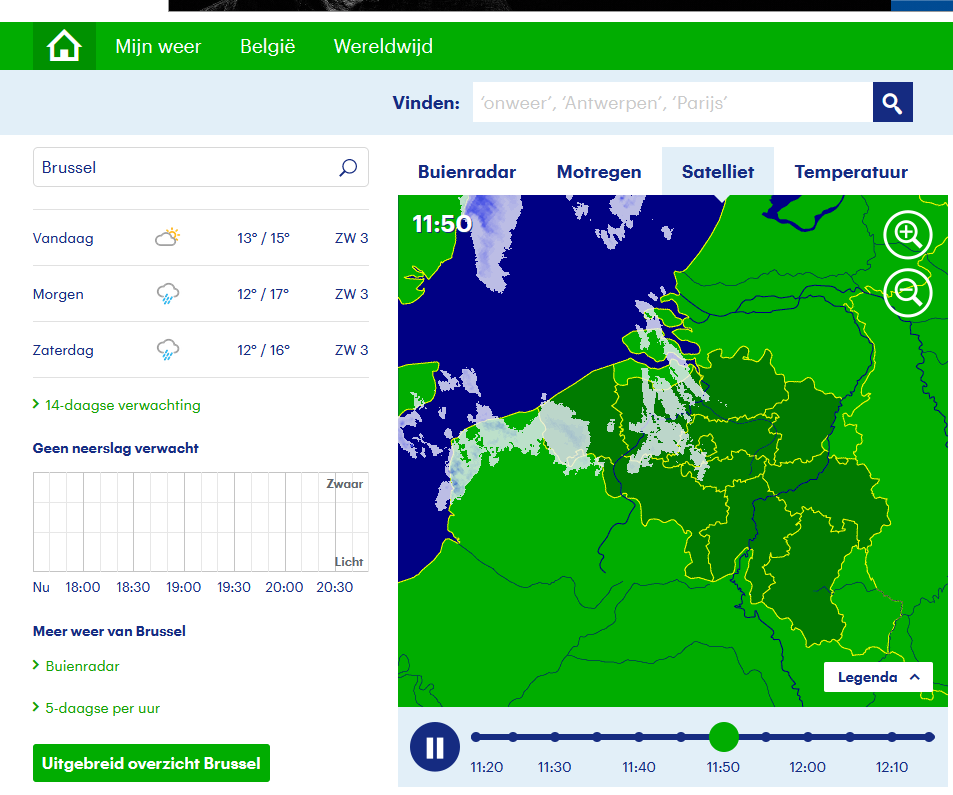Expand the Legenda panel
This screenshot has height=795, width=953.
[878, 677]
